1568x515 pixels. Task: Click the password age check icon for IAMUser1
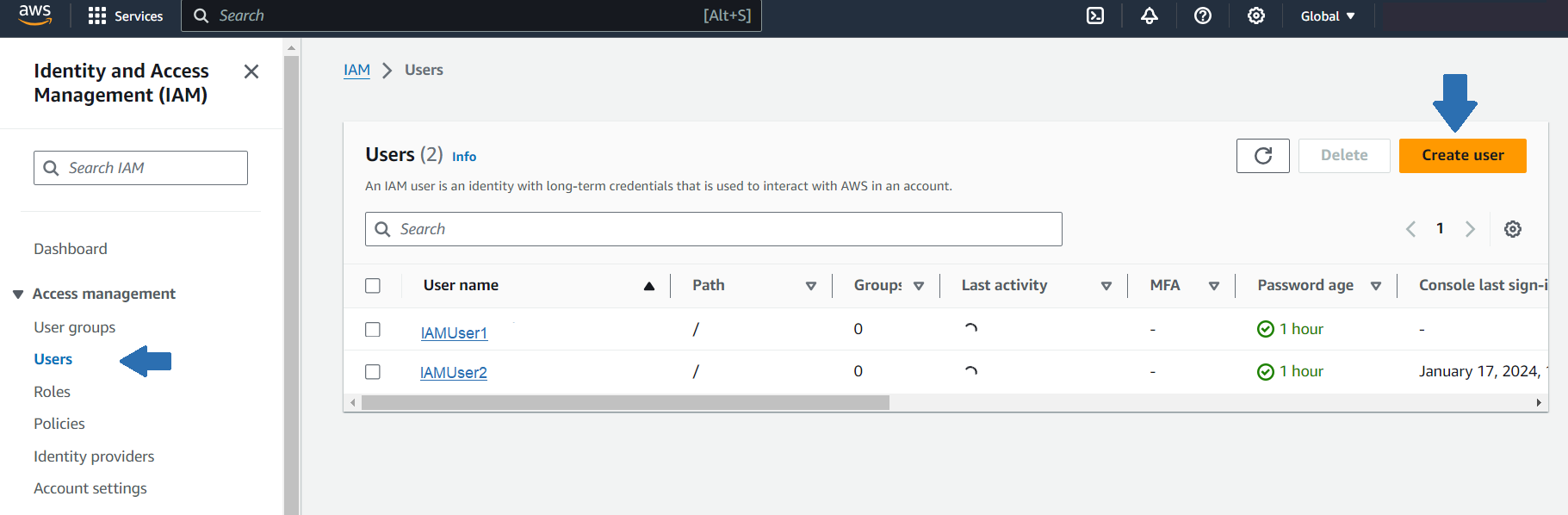pos(1266,329)
